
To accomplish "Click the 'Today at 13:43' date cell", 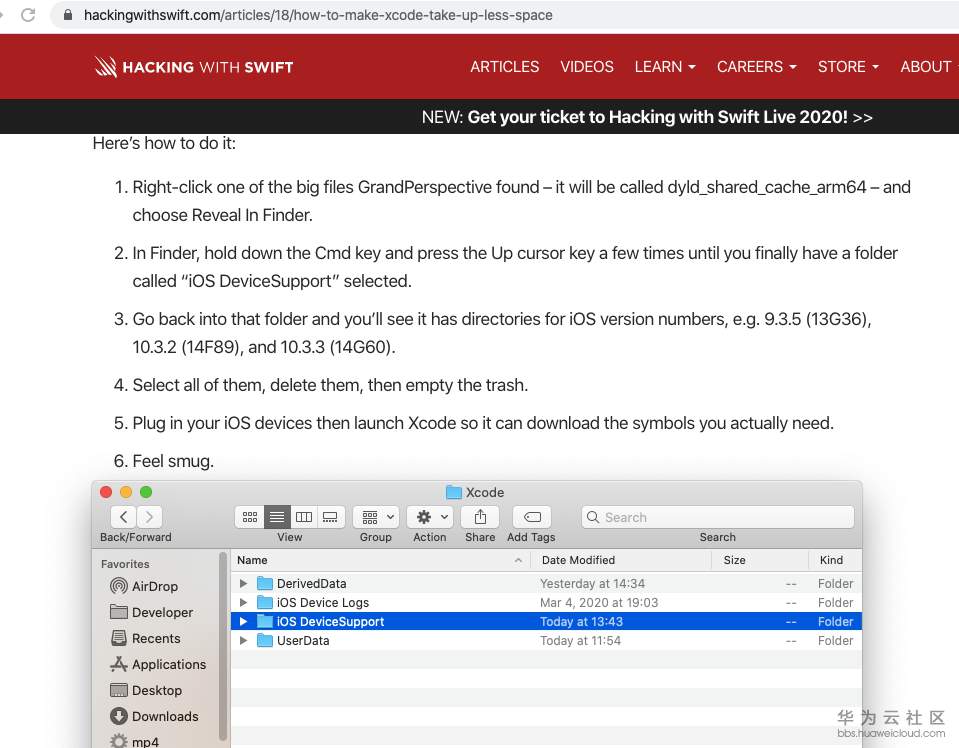I will pos(581,621).
